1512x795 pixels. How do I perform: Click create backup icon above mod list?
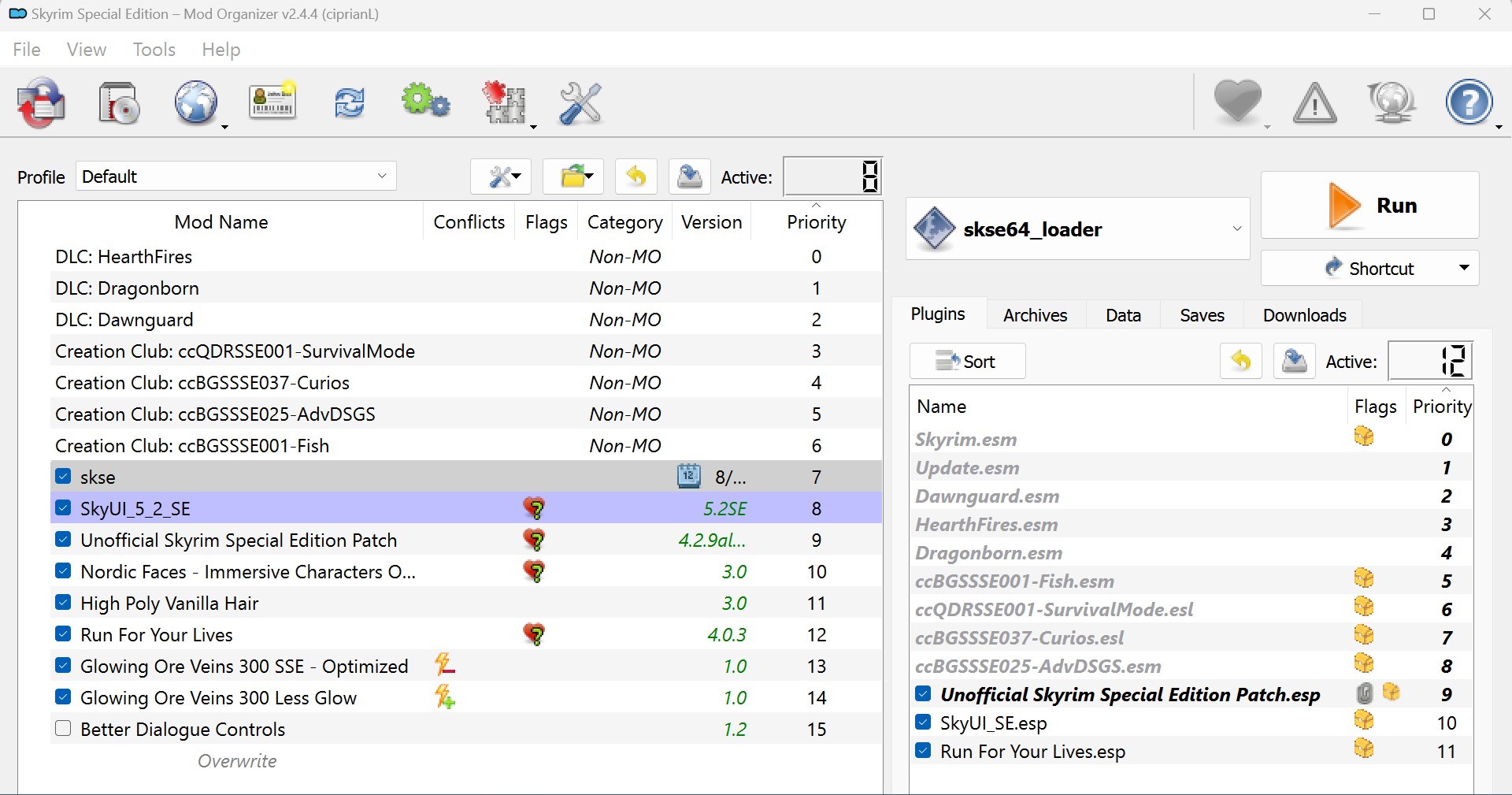point(689,176)
